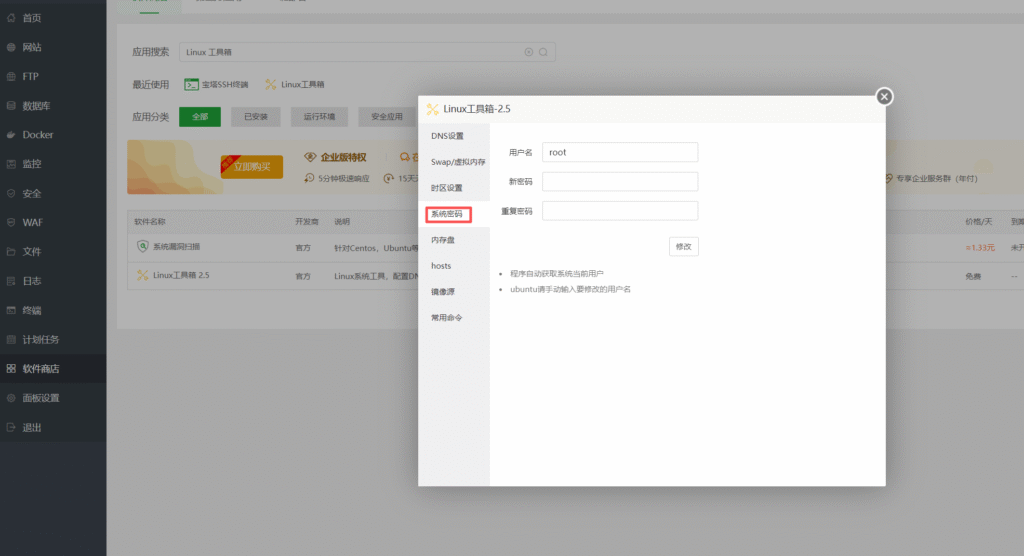1024x556 pixels.
Task: Click the Docker icon in sidebar
Action: point(12,135)
